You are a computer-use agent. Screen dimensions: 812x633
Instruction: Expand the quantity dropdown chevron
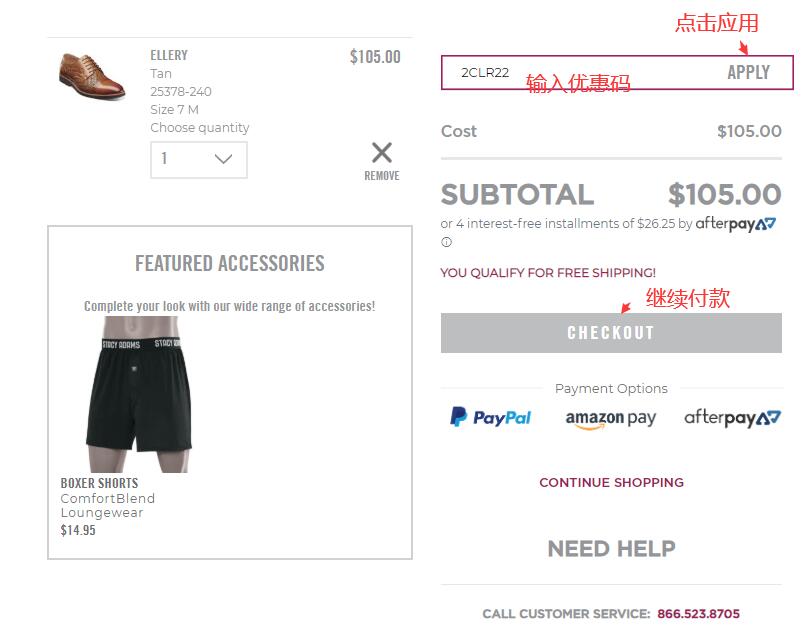[x=223, y=159]
